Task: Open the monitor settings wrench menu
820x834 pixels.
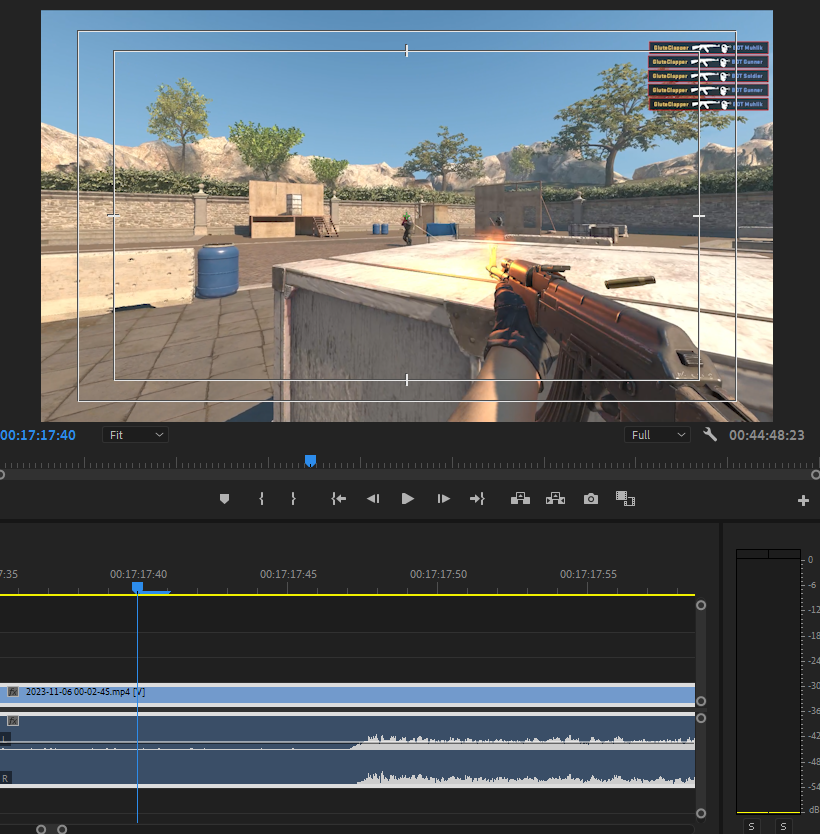Action: [x=710, y=435]
